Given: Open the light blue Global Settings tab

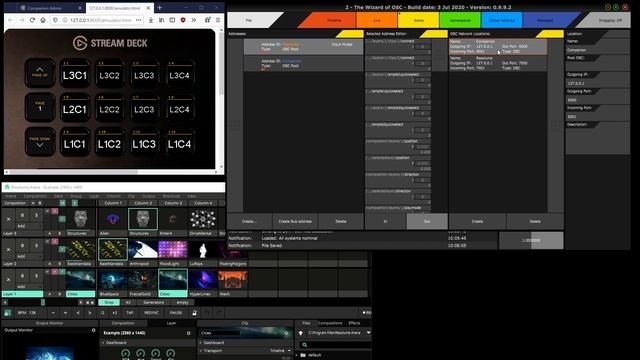Looking at the screenshot, I should [502, 20].
